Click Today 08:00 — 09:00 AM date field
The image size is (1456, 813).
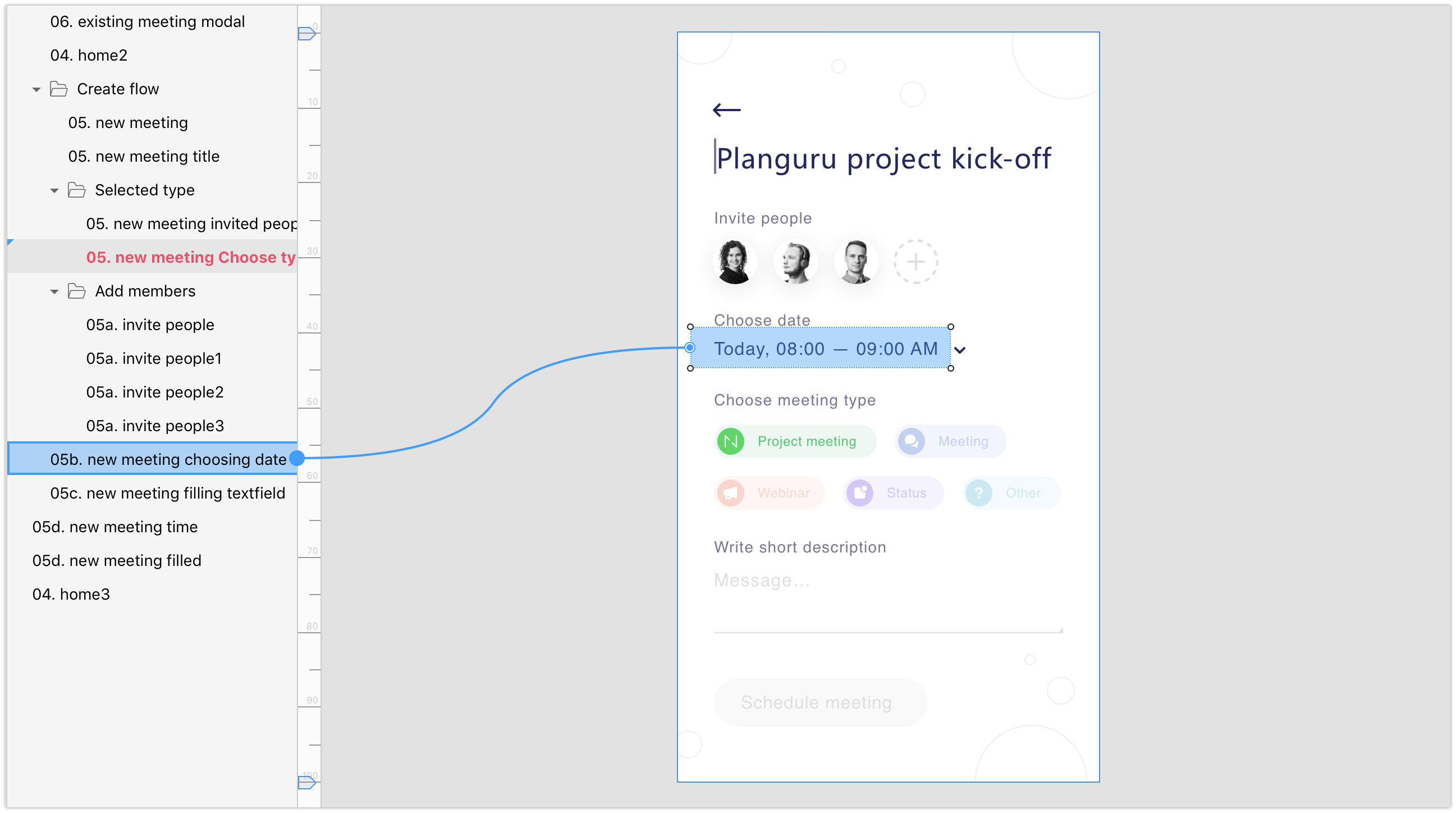tap(826, 348)
